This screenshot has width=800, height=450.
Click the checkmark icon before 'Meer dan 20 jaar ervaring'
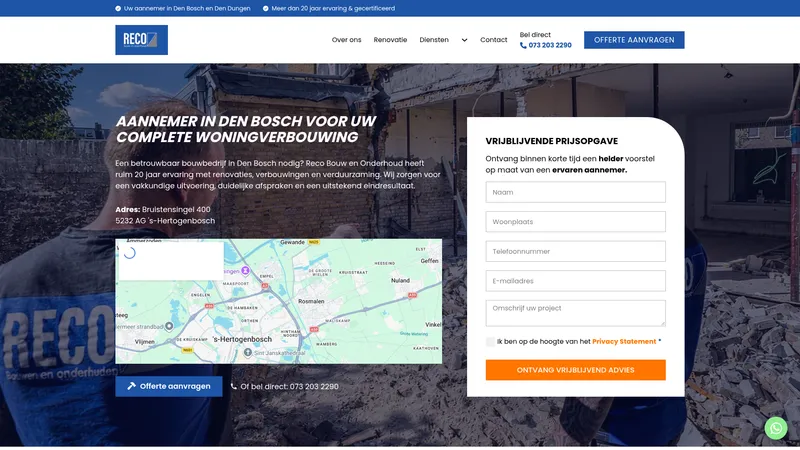pos(266,8)
